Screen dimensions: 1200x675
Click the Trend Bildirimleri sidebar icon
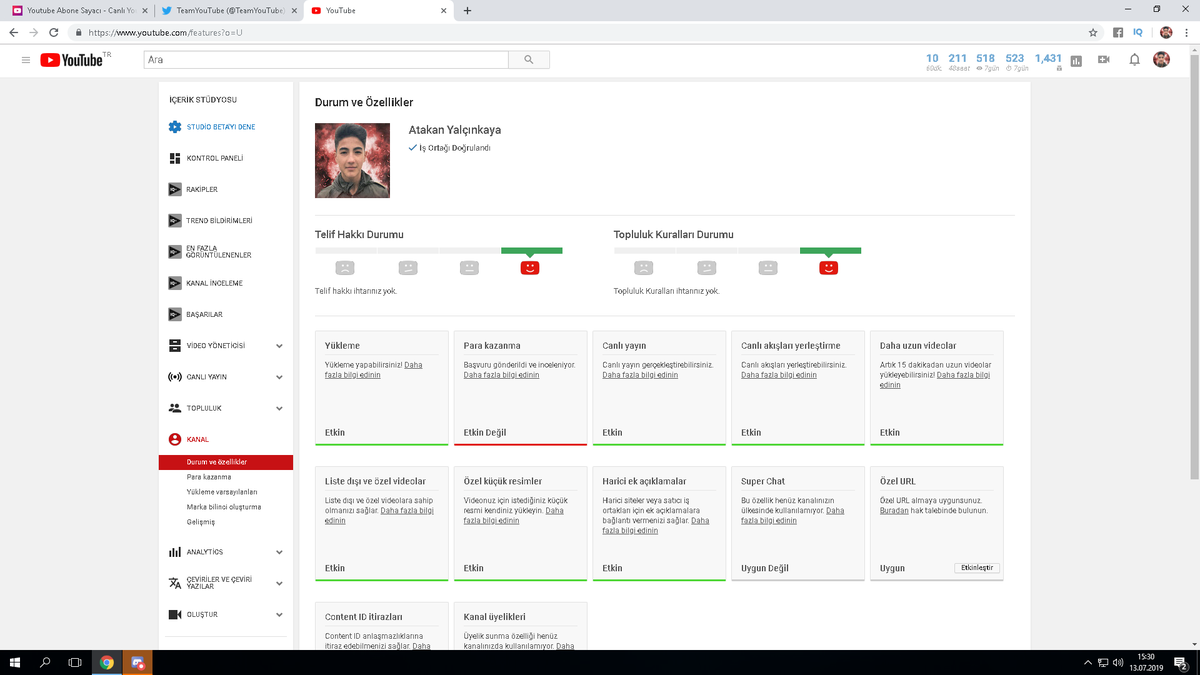click(x=175, y=220)
